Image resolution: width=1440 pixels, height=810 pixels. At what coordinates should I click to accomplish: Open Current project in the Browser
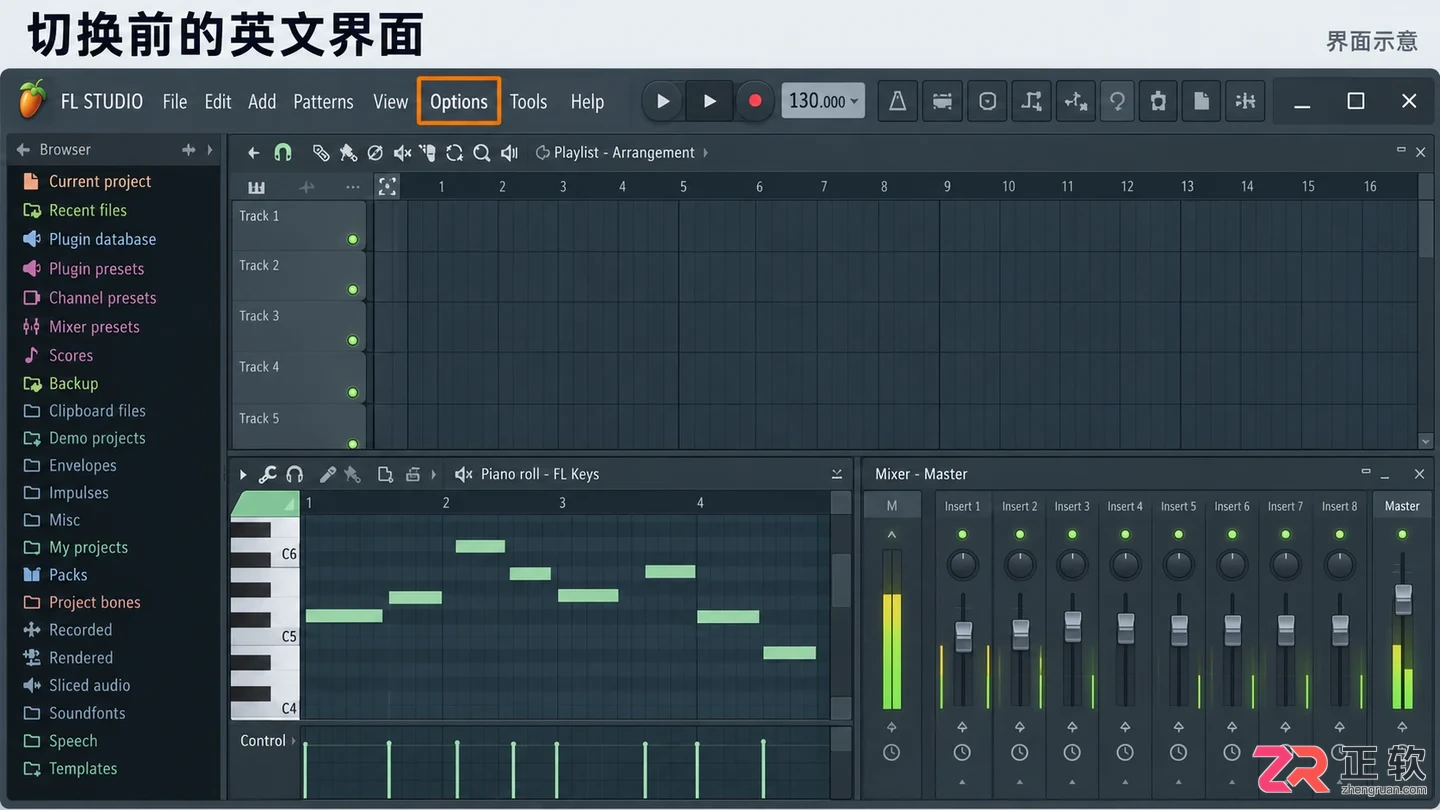(x=87, y=181)
